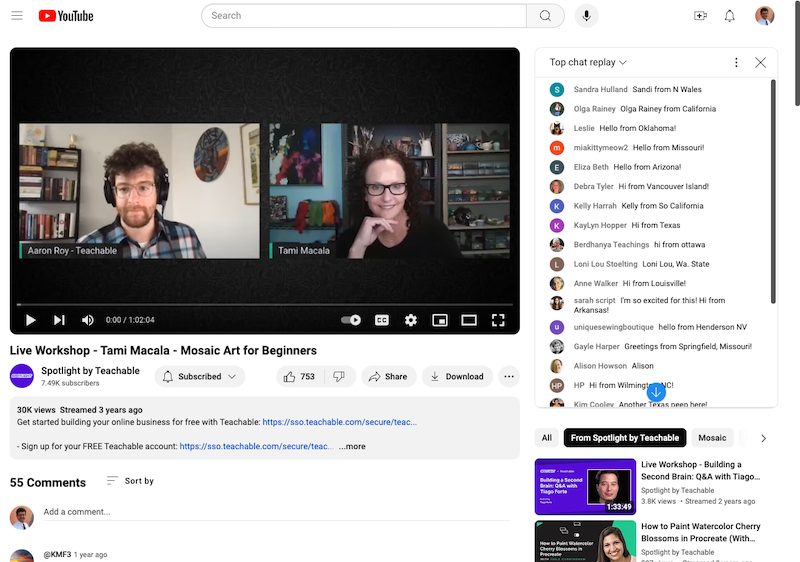This screenshot has height=562, width=800.
Task: Click the video progress bar
Action: coord(265,304)
